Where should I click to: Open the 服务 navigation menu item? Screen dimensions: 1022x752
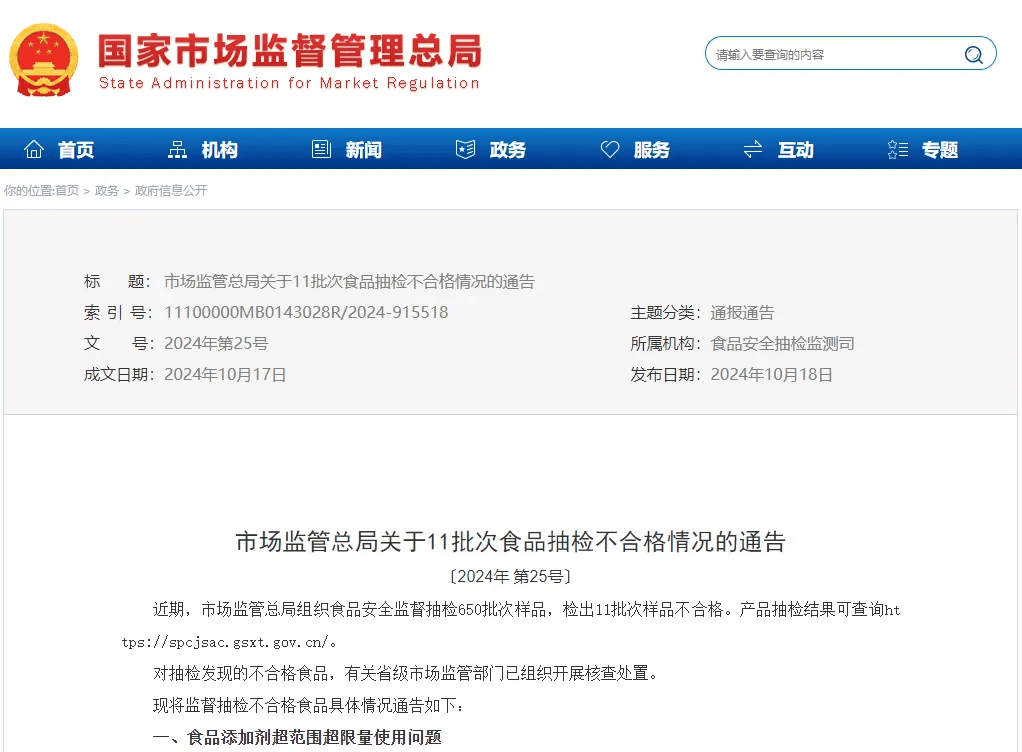coord(652,150)
